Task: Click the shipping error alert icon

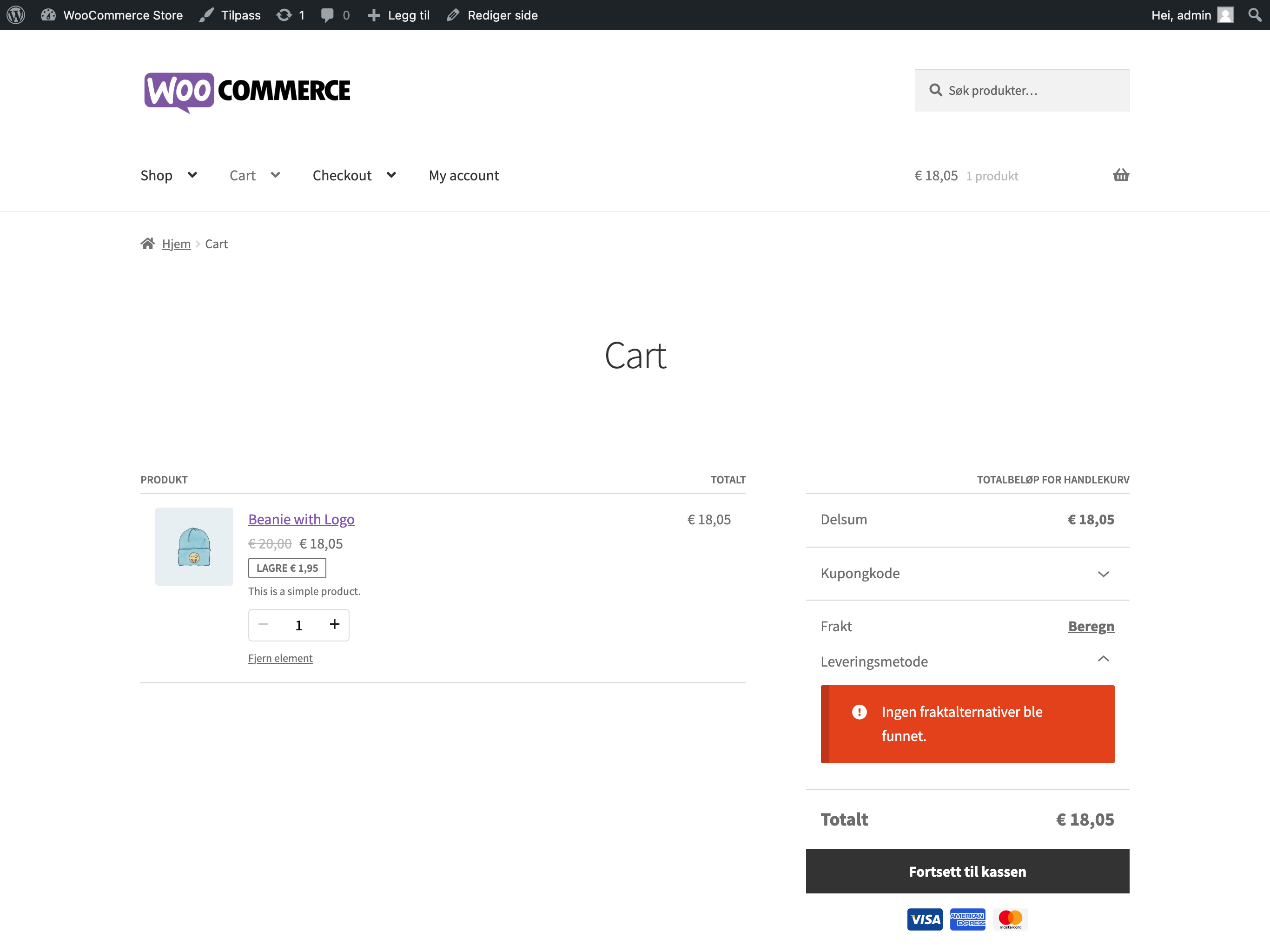Action: (x=859, y=712)
